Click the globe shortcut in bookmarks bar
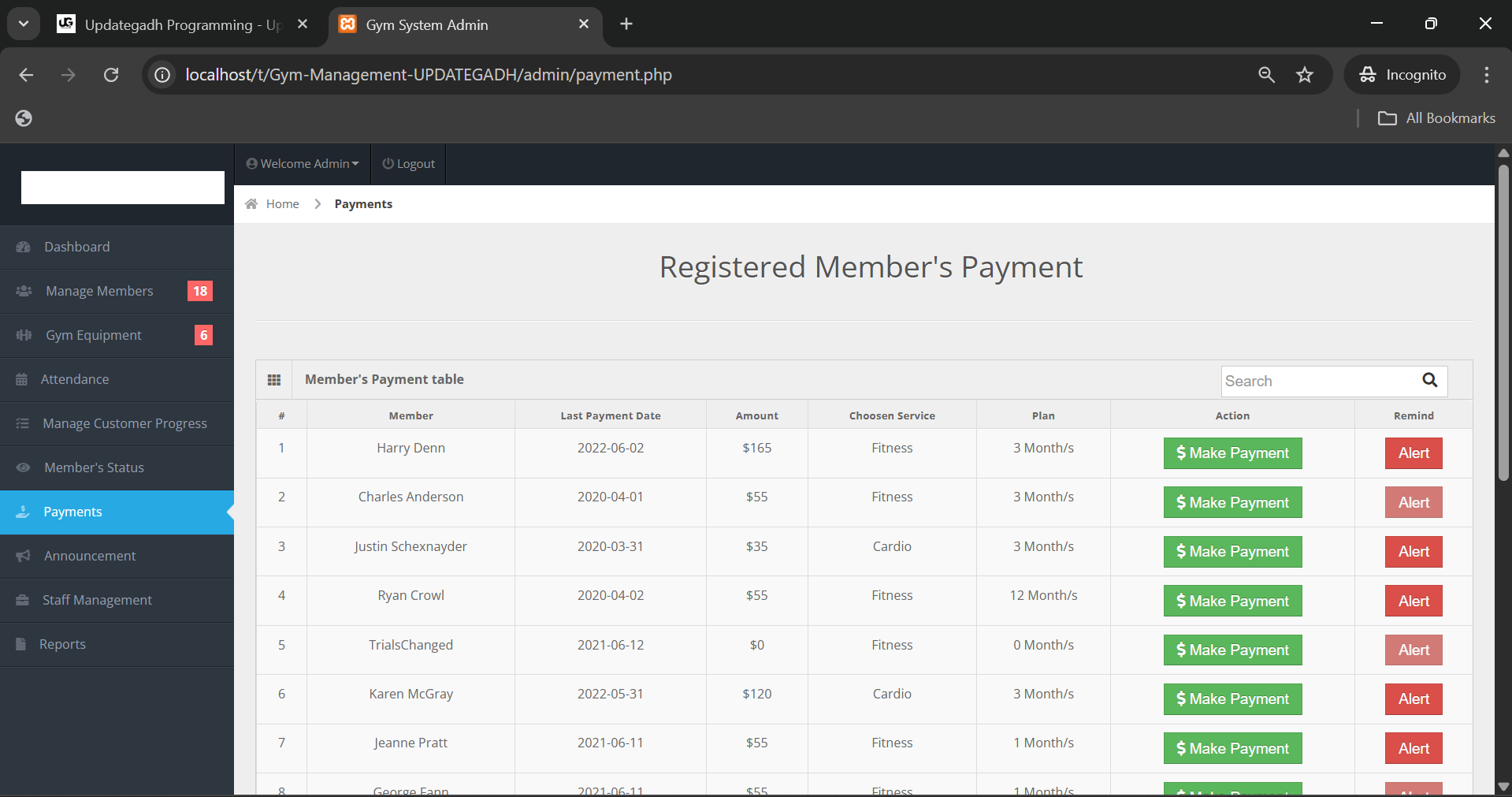The image size is (1512, 797). coord(24,118)
